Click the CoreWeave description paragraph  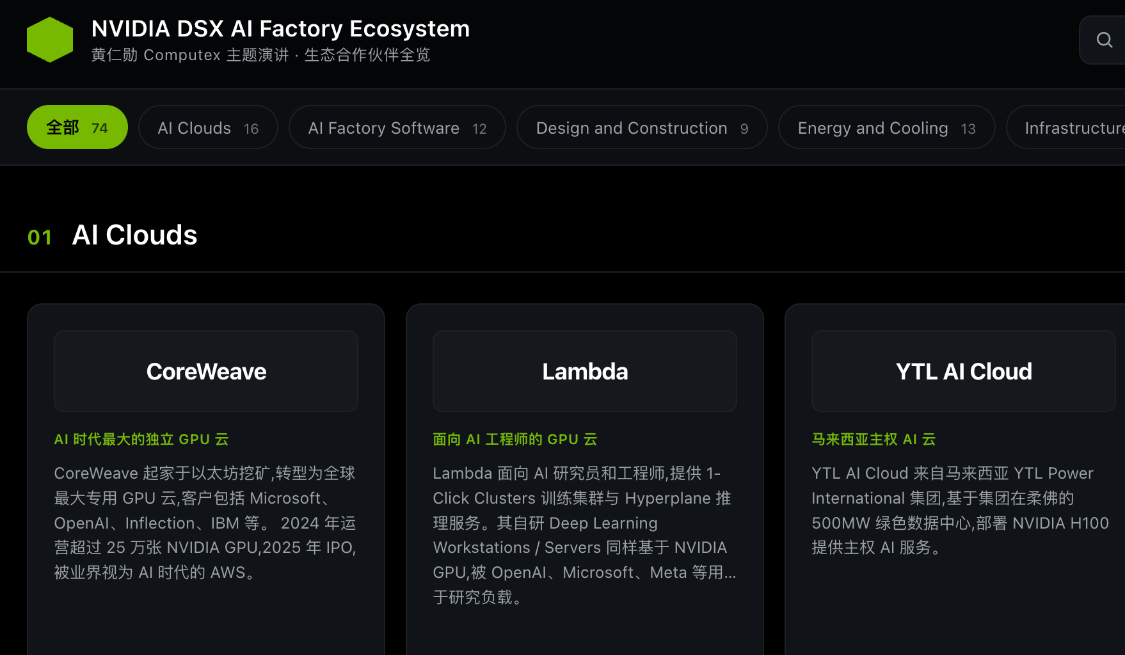[205, 523]
